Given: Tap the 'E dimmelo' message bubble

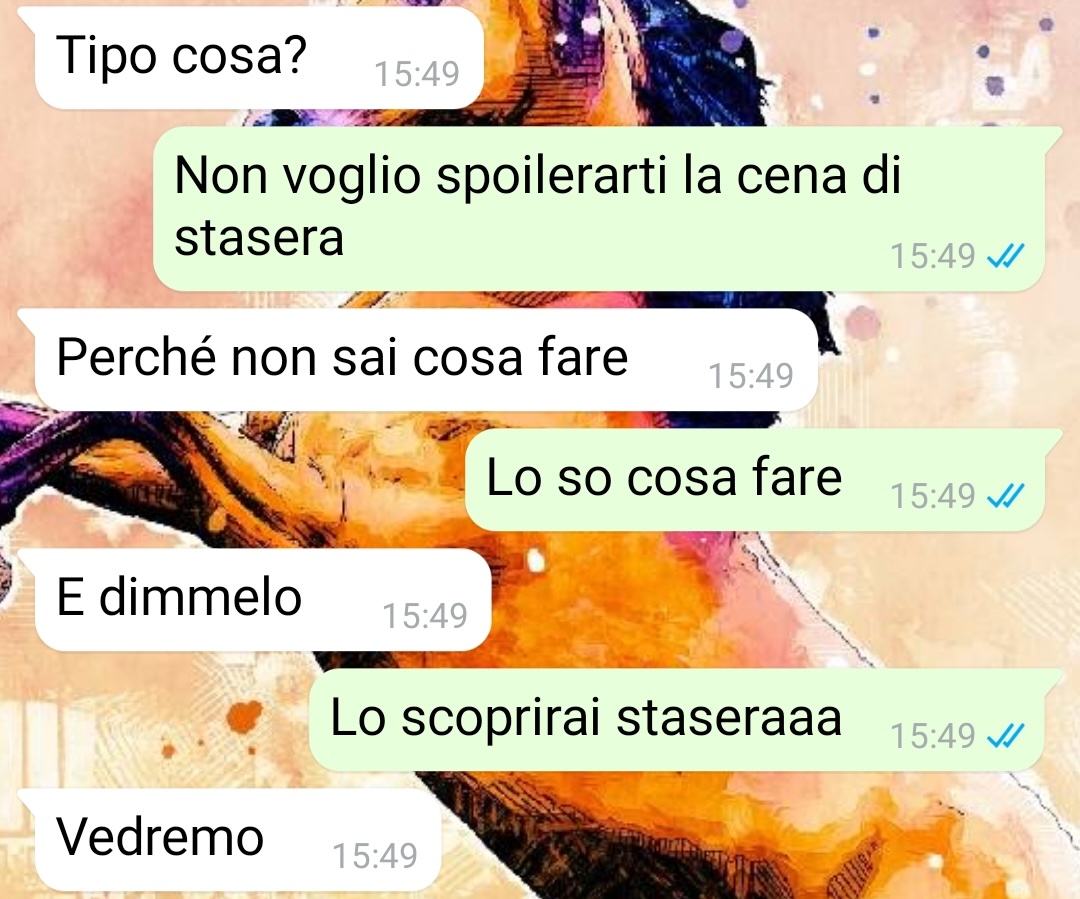Looking at the screenshot, I should tap(262, 599).
